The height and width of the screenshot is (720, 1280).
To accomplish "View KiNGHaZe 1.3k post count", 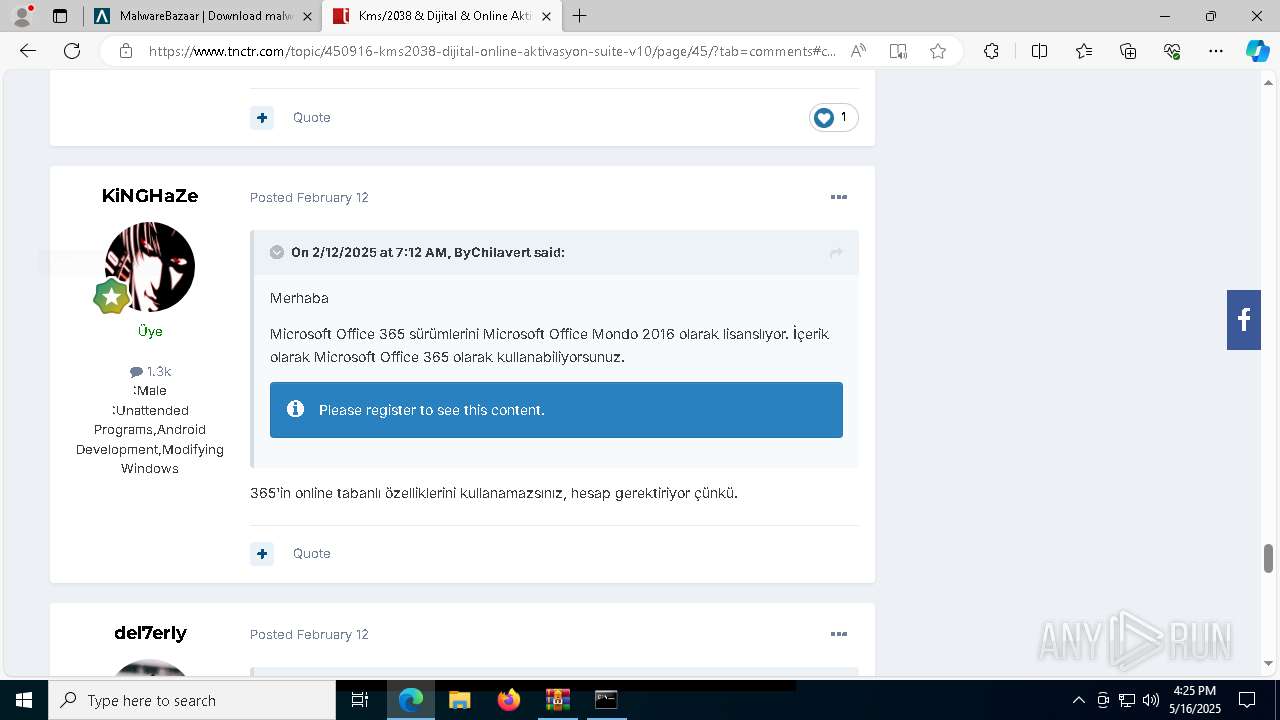I will point(150,371).
